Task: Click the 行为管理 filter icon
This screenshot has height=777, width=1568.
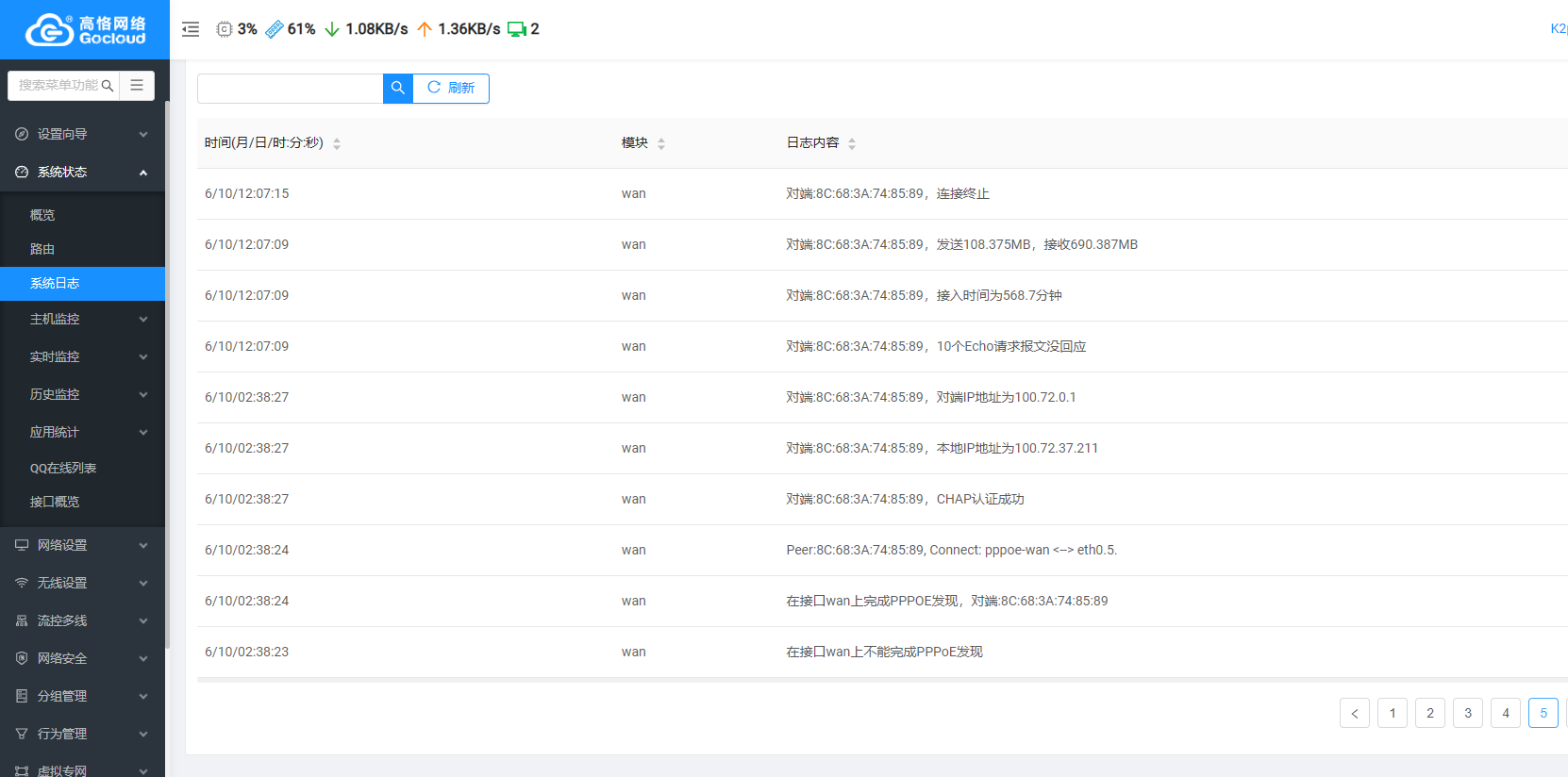Action: pos(22,734)
